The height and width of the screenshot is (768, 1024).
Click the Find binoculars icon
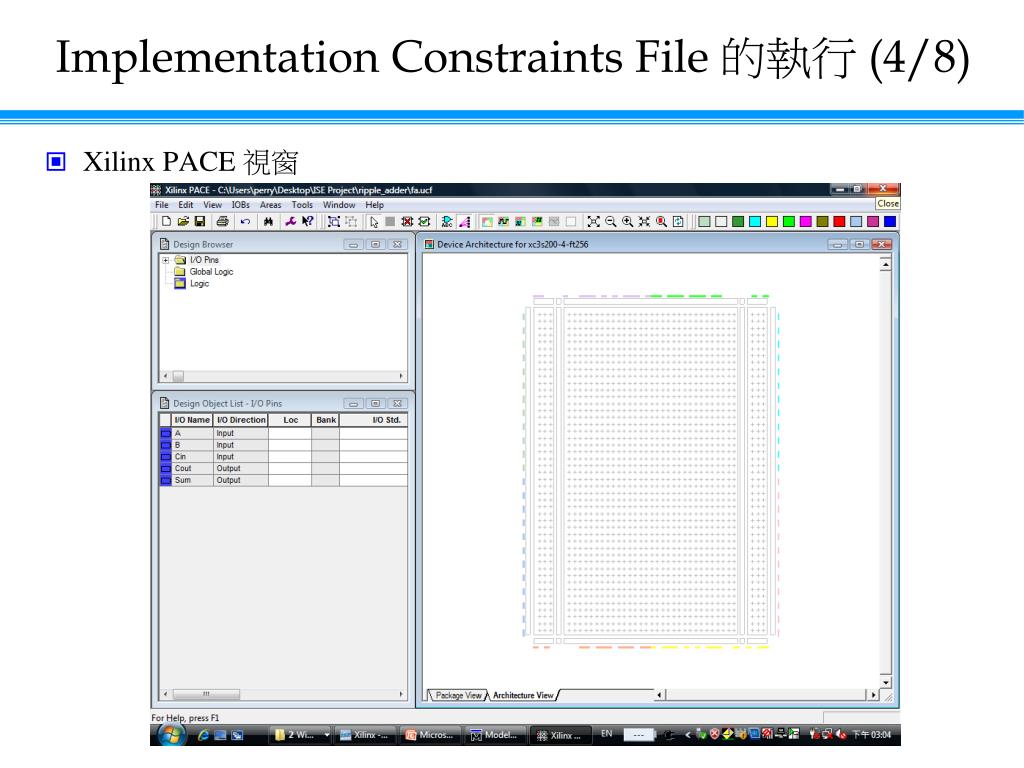268,221
